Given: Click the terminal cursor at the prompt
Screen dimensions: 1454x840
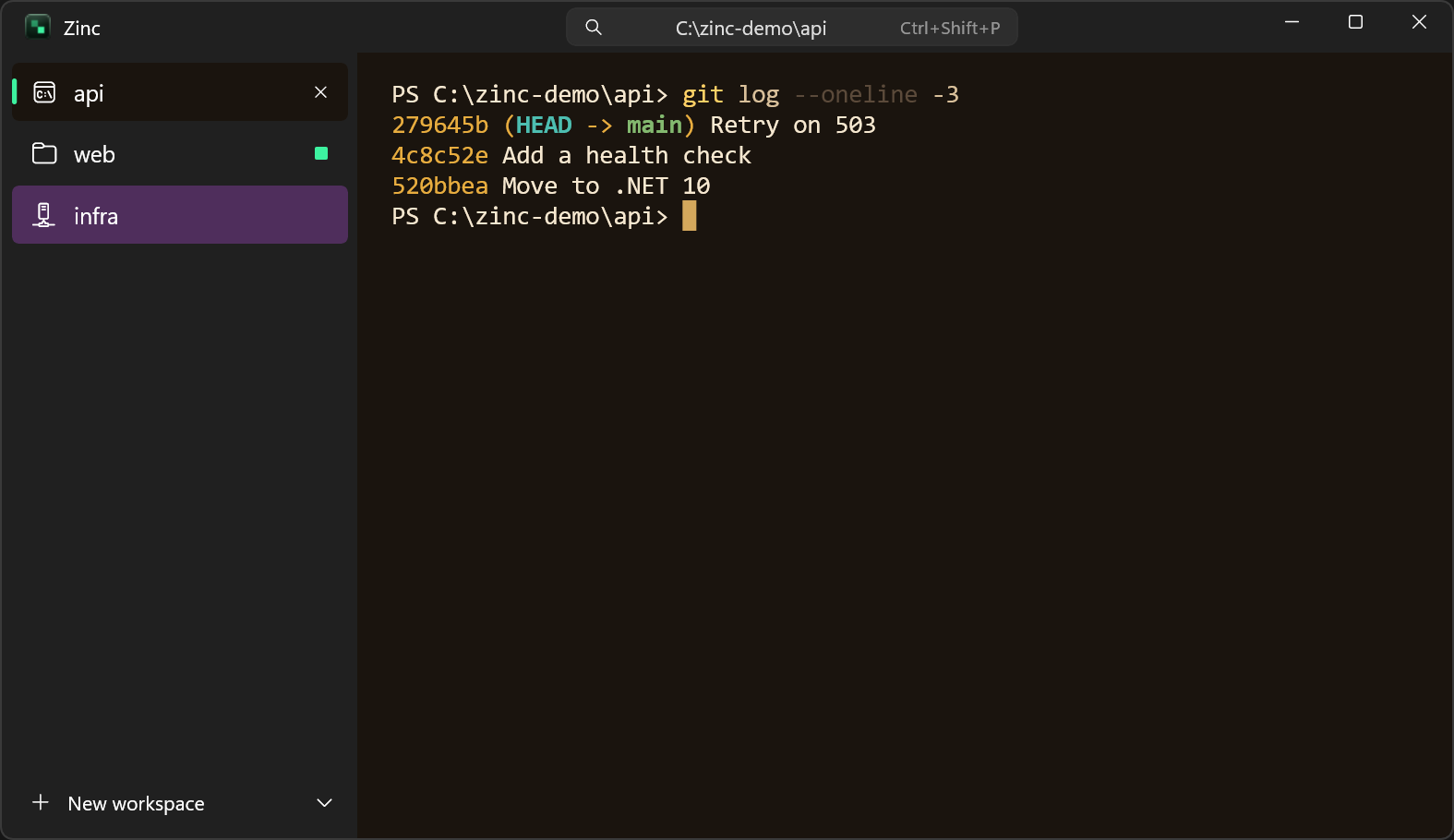Looking at the screenshot, I should pyautogui.click(x=690, y=216).
